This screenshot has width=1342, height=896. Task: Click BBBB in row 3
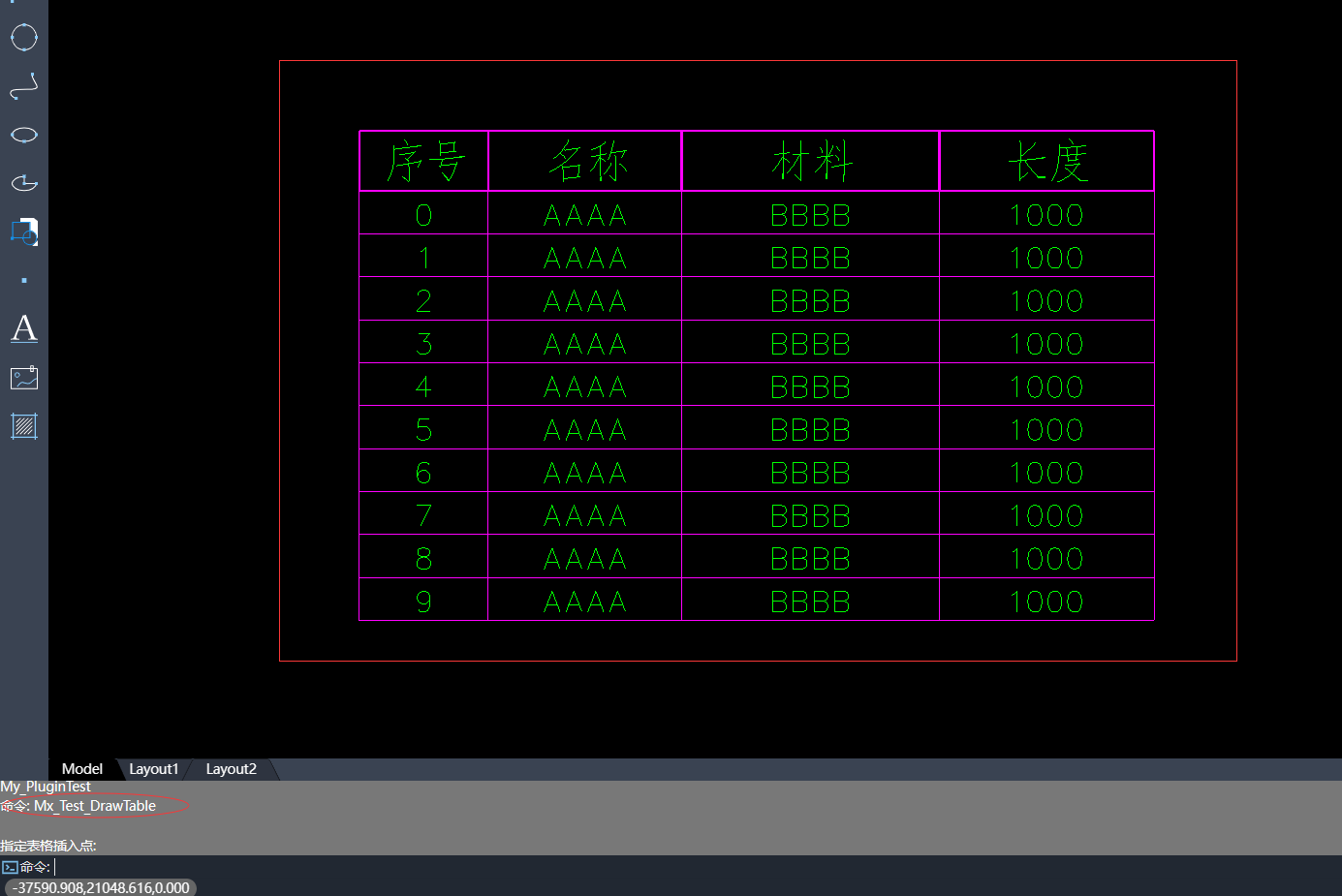pyautogui.click(x=811, y=344)
